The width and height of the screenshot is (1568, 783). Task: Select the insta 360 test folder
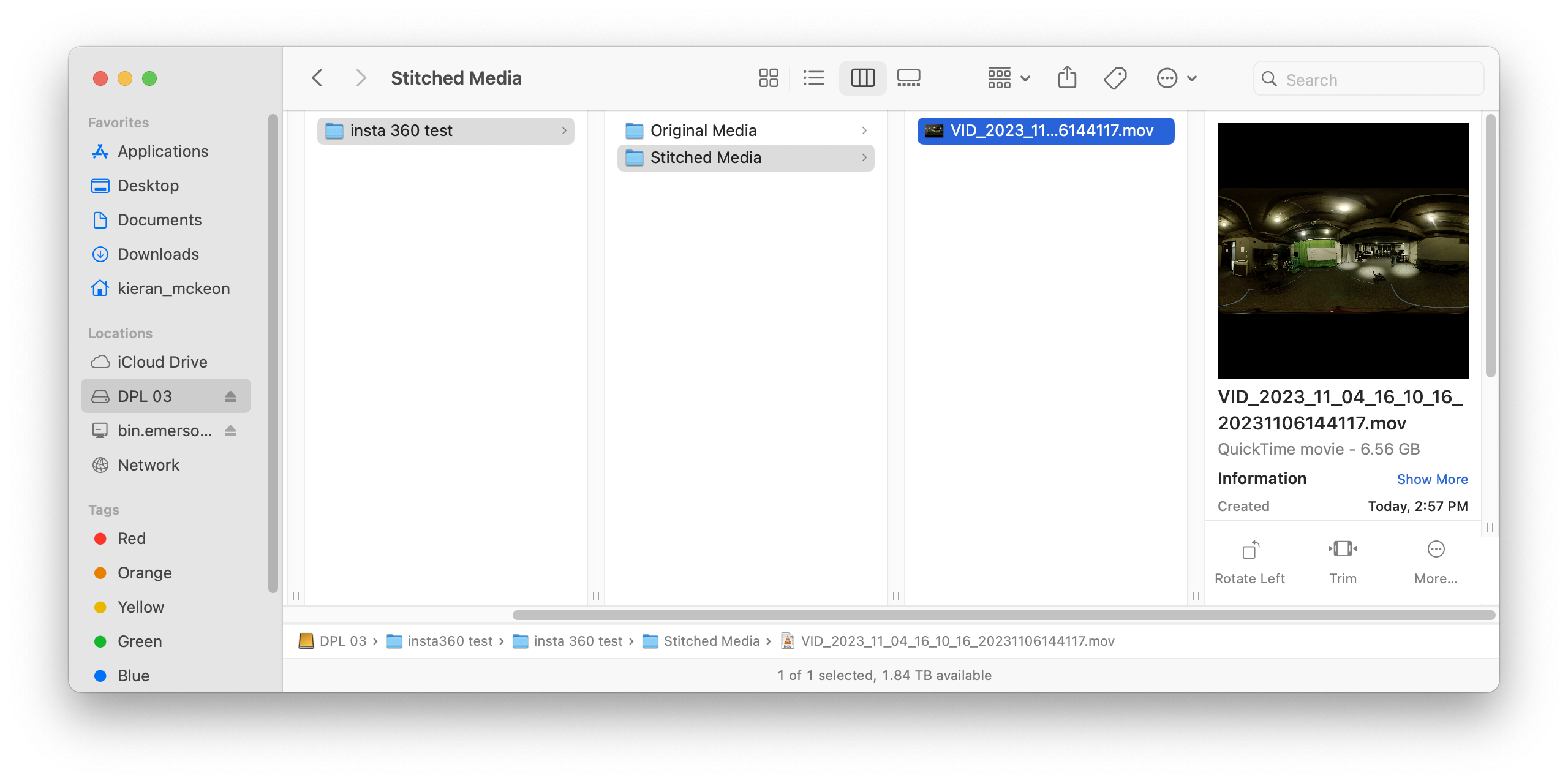(x=445, y=130)
